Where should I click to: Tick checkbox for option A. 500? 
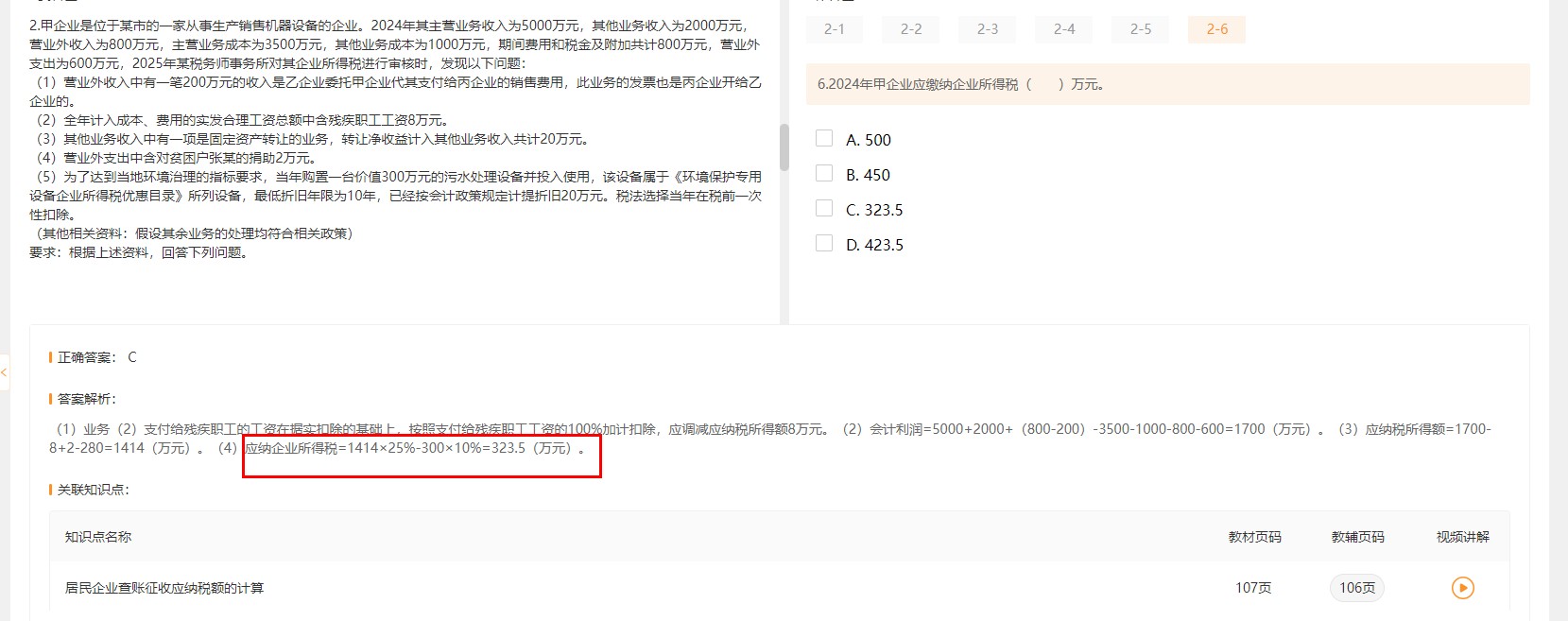(824, 139)
